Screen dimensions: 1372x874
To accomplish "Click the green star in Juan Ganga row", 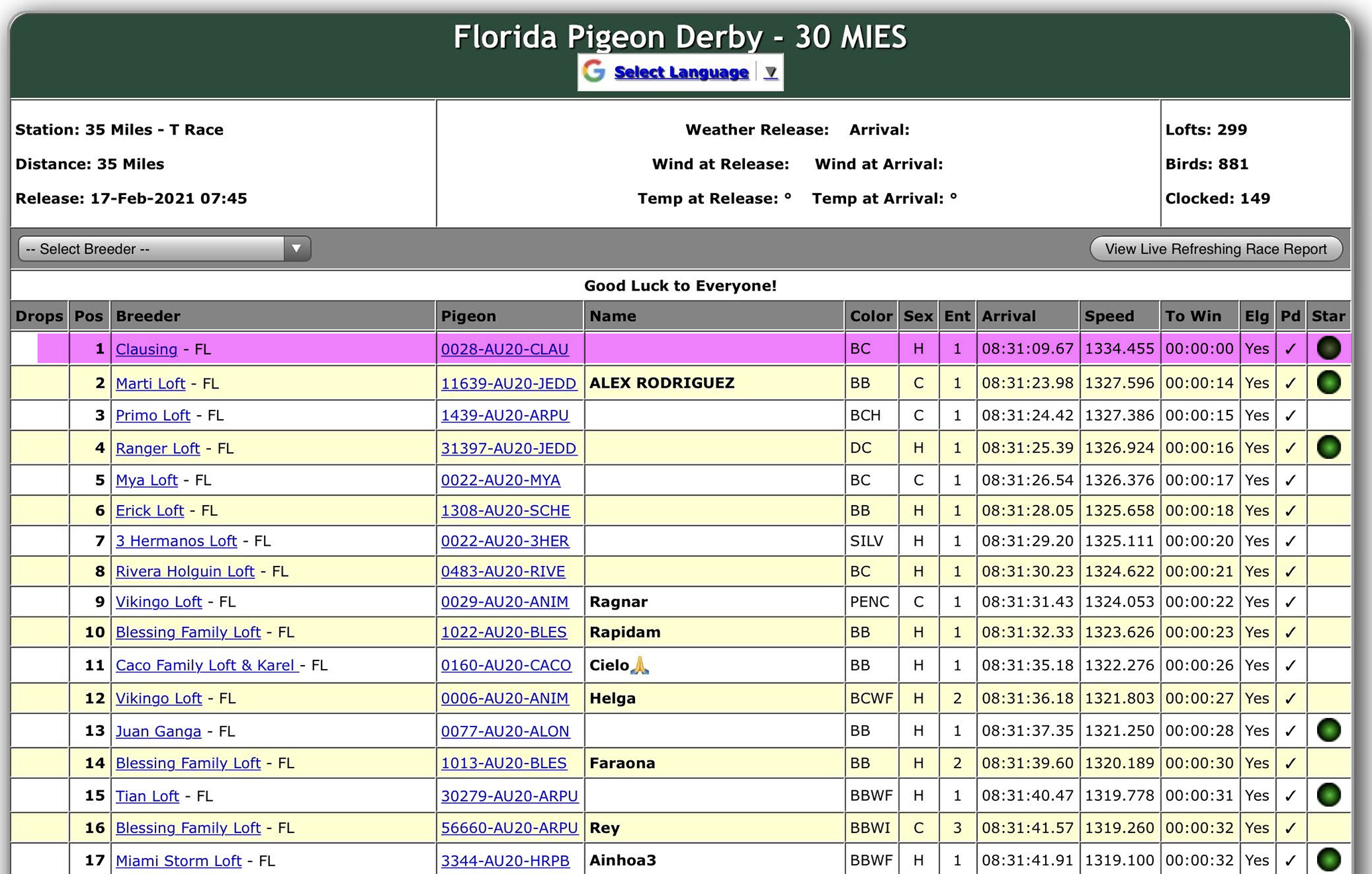I will coord(1328,730).
